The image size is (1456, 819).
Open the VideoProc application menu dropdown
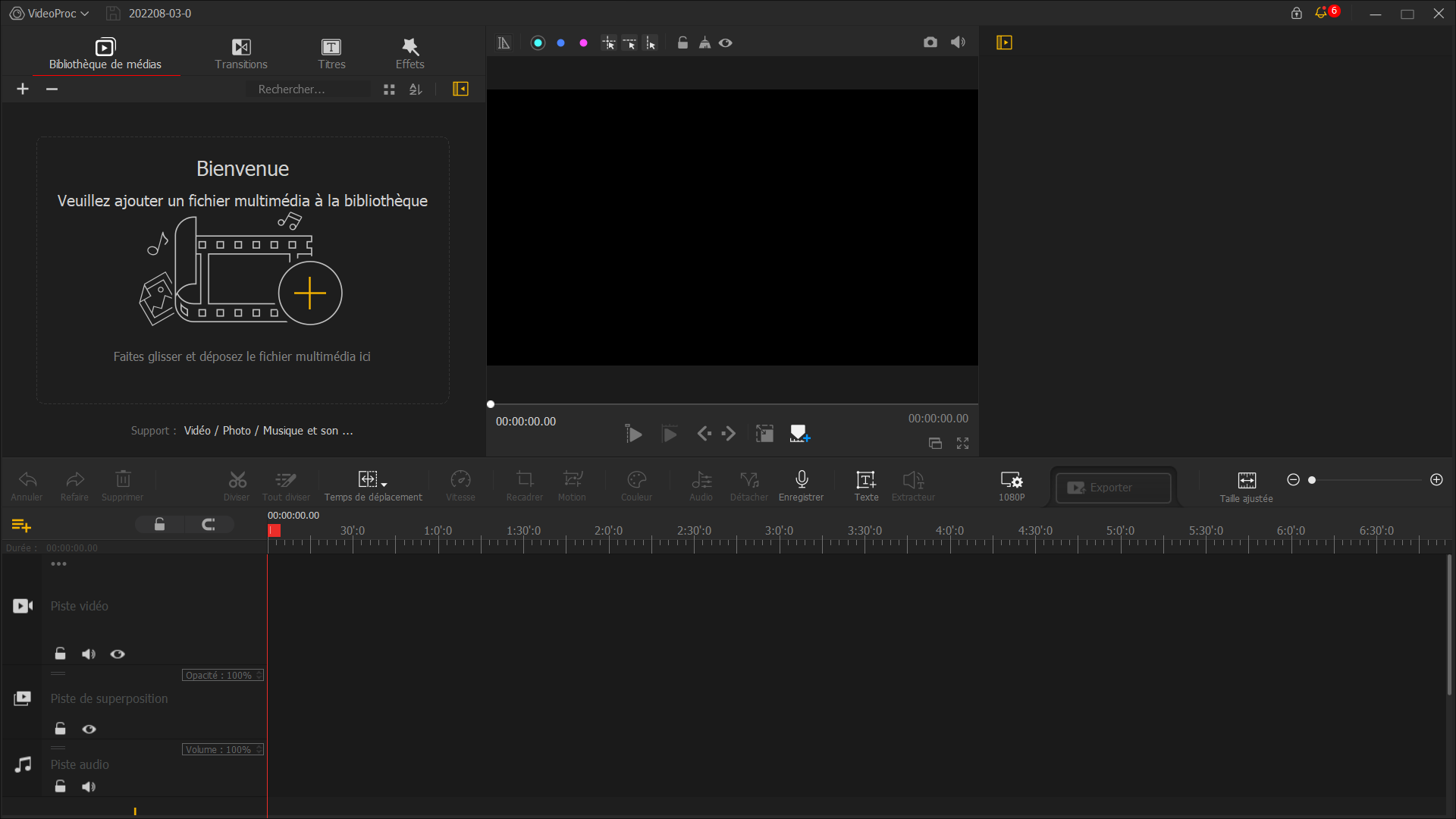click(49, 14)
